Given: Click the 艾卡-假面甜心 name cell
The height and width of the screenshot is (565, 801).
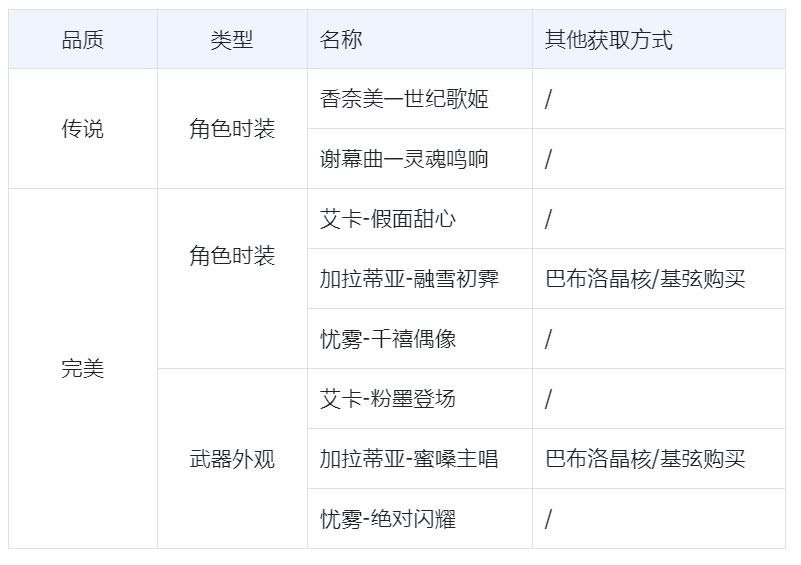Looking at the screenshot, I should tap(388, 219).
